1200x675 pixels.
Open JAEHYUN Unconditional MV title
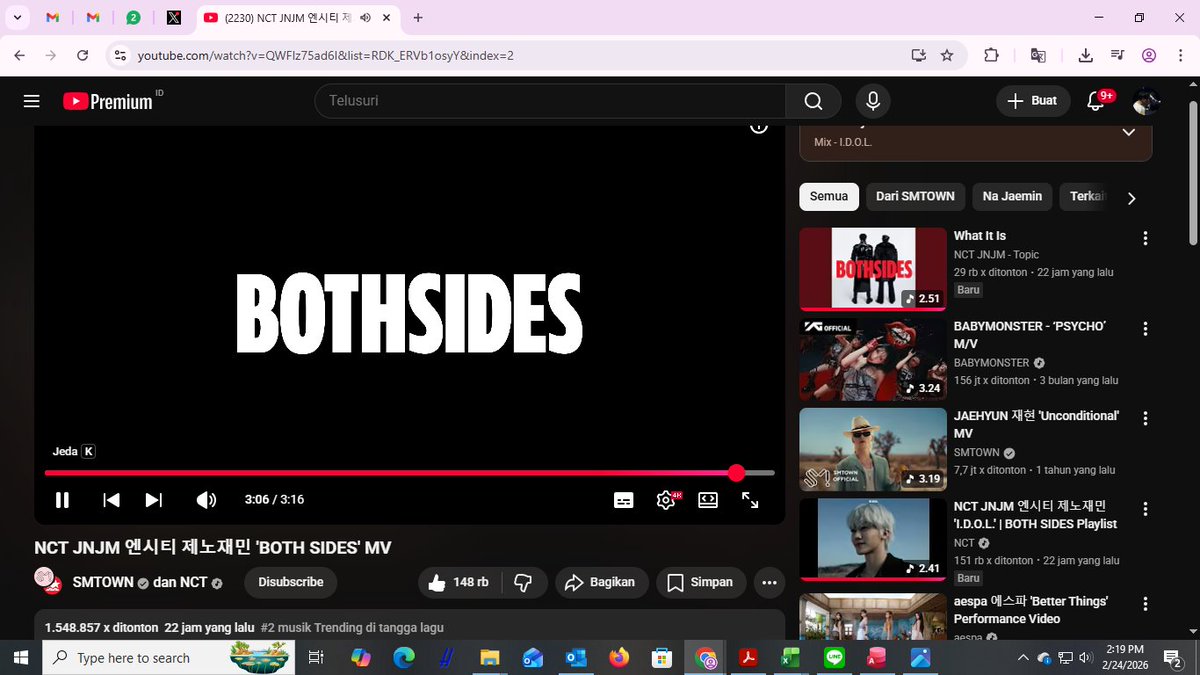1036,424
